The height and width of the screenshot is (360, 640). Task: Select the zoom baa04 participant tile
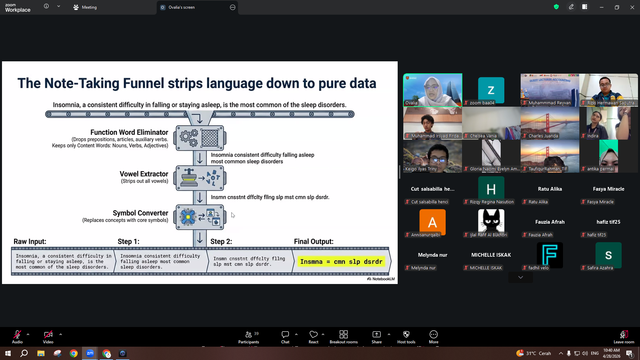coord(491,90)
